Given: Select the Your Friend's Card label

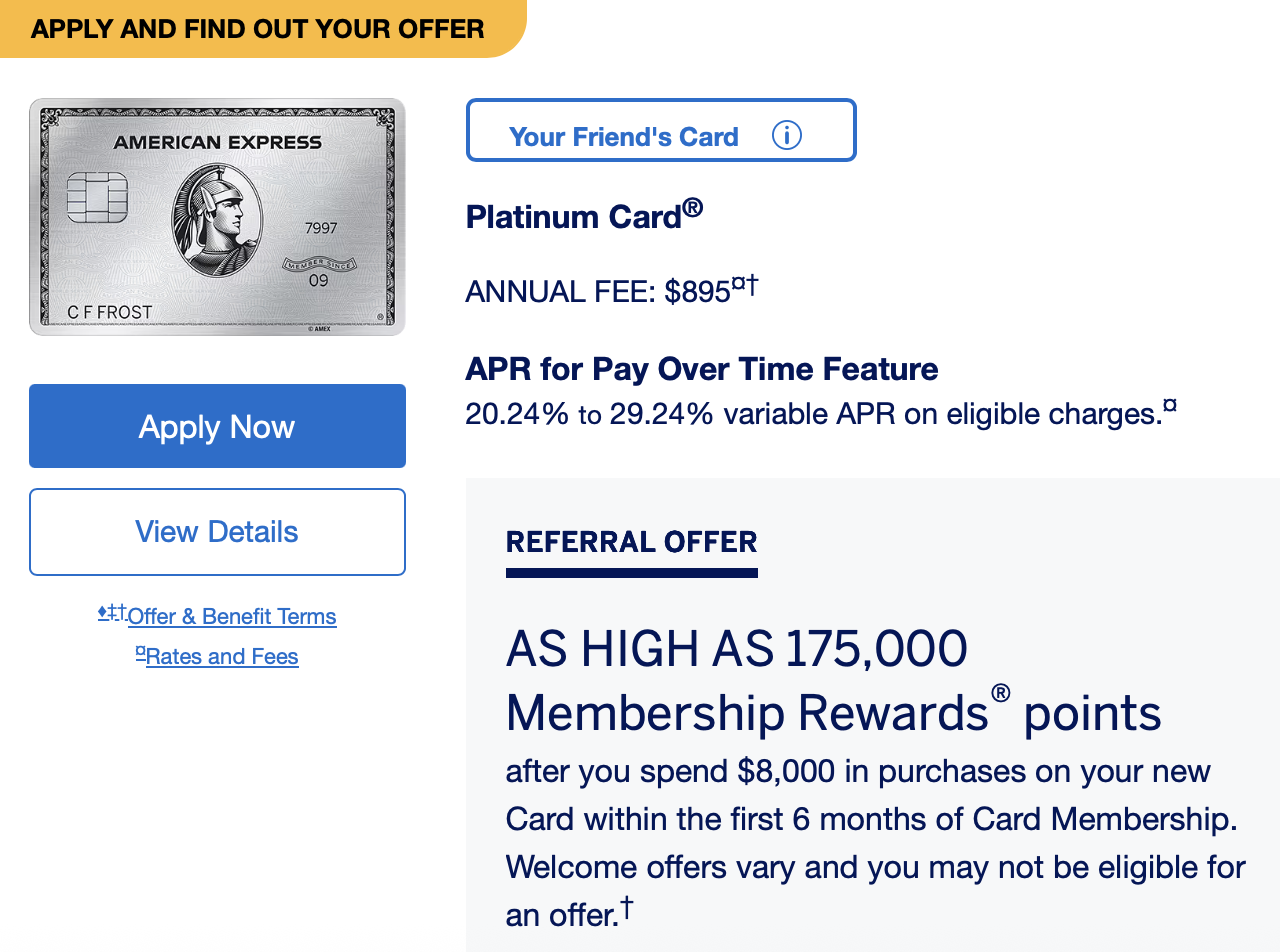Looking at the screenshot, I should pos(623,137).
